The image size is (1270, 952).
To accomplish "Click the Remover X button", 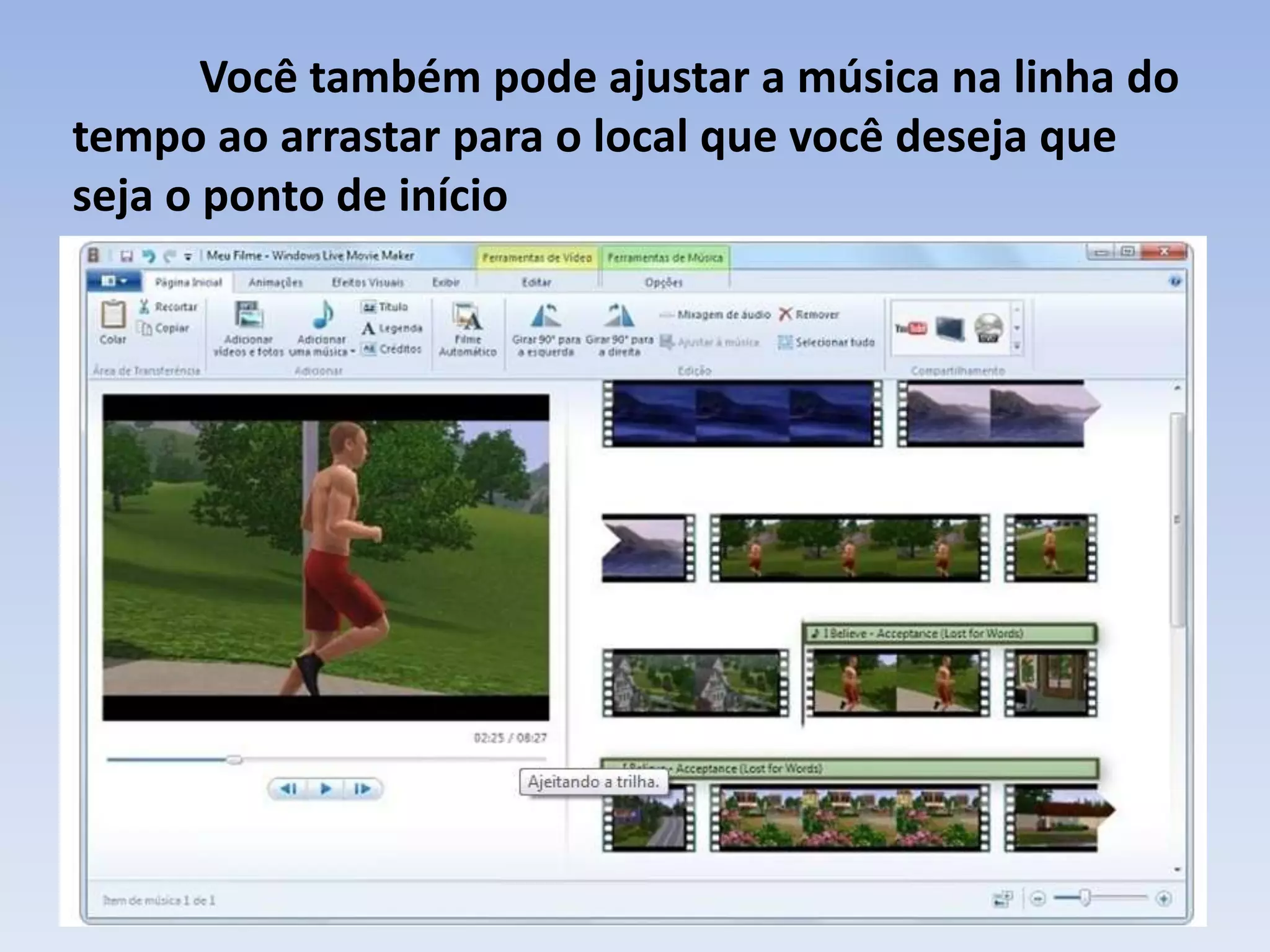I will pyautogui.click(x=809, y=315).
